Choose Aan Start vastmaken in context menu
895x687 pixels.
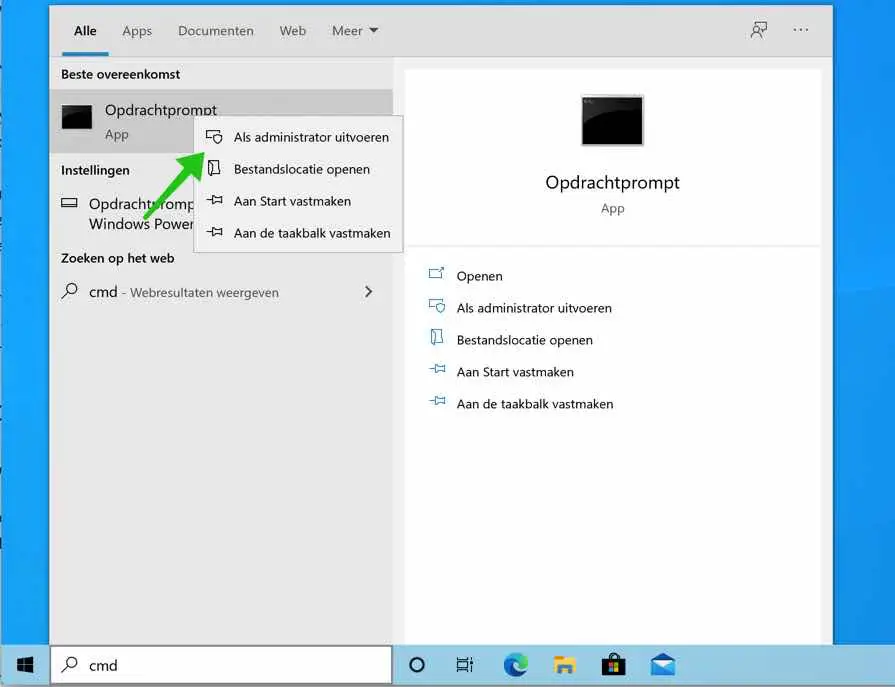tap(298, 201)
